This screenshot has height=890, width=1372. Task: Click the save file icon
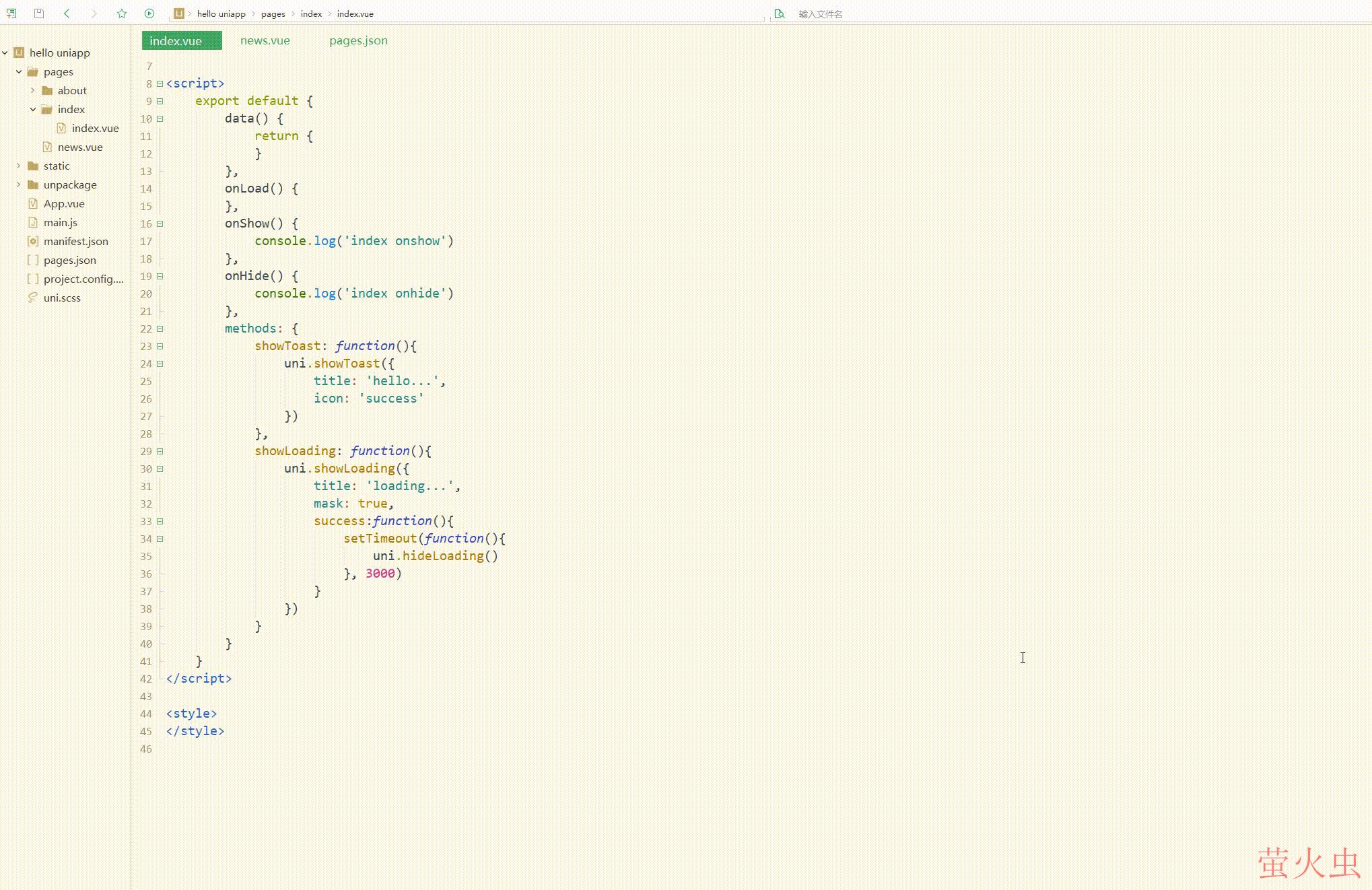coord(39,13)
